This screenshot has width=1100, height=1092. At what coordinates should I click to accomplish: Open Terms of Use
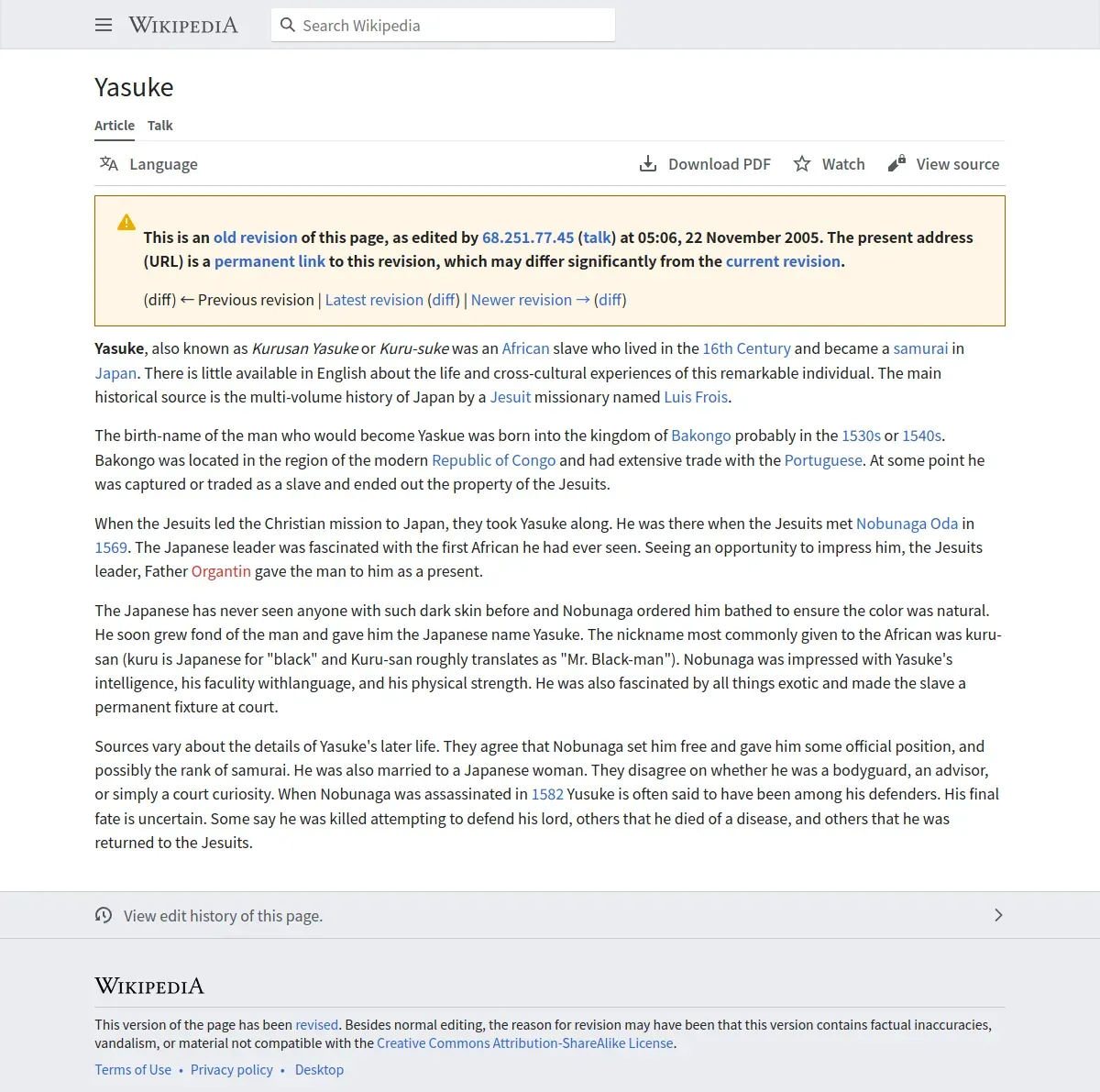tap(133, 1070)
